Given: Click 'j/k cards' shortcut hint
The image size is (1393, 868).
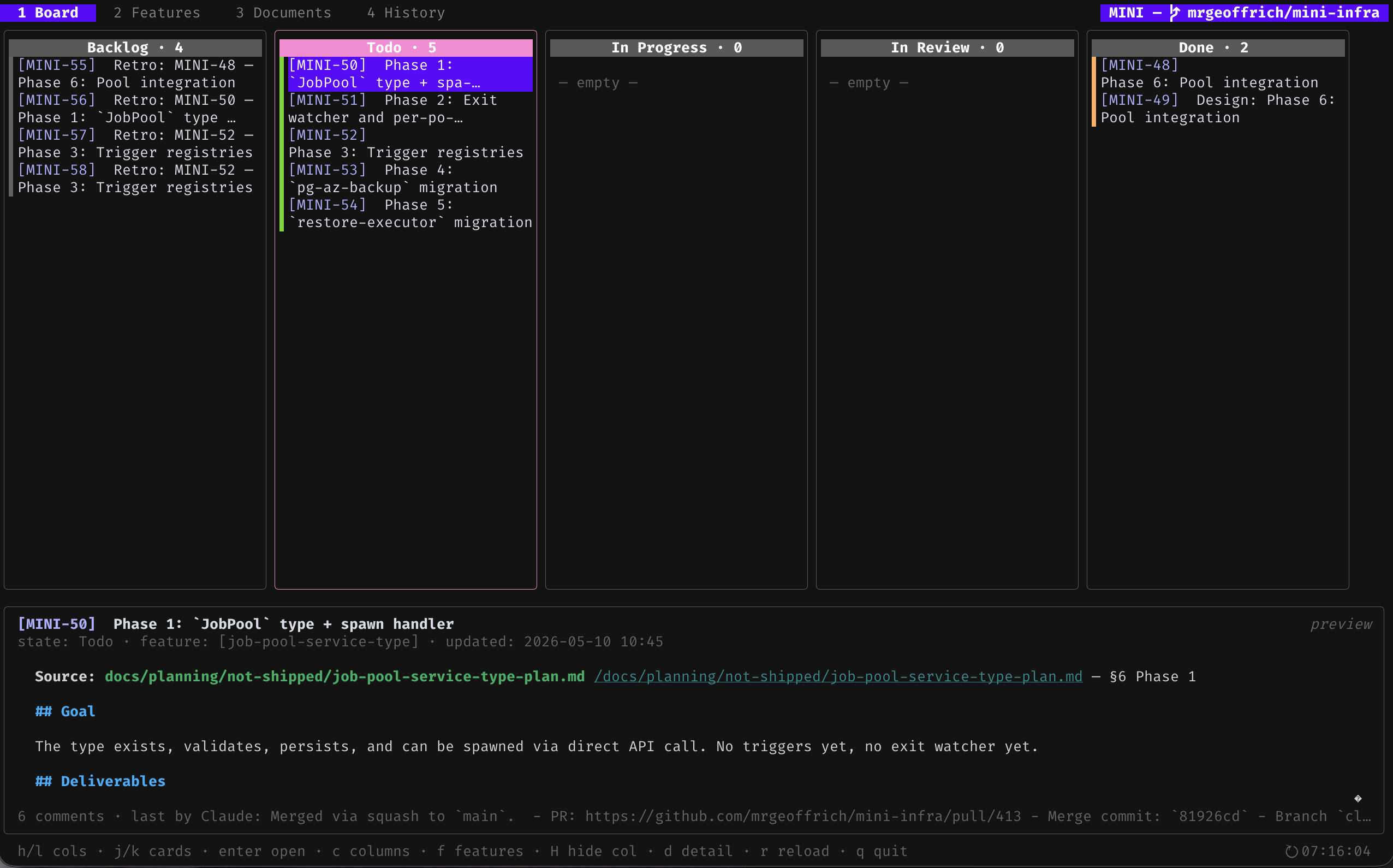Looking at the screenshot, I should (153, 852).
